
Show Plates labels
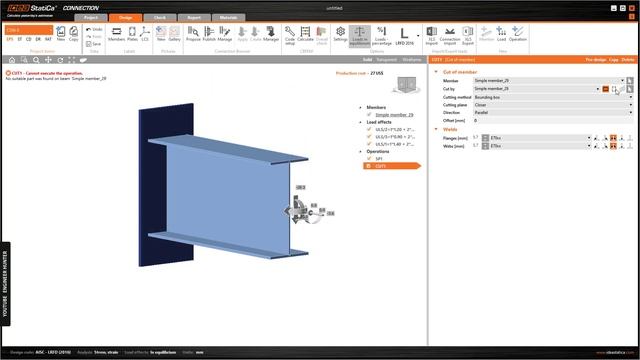pos(132,34)
